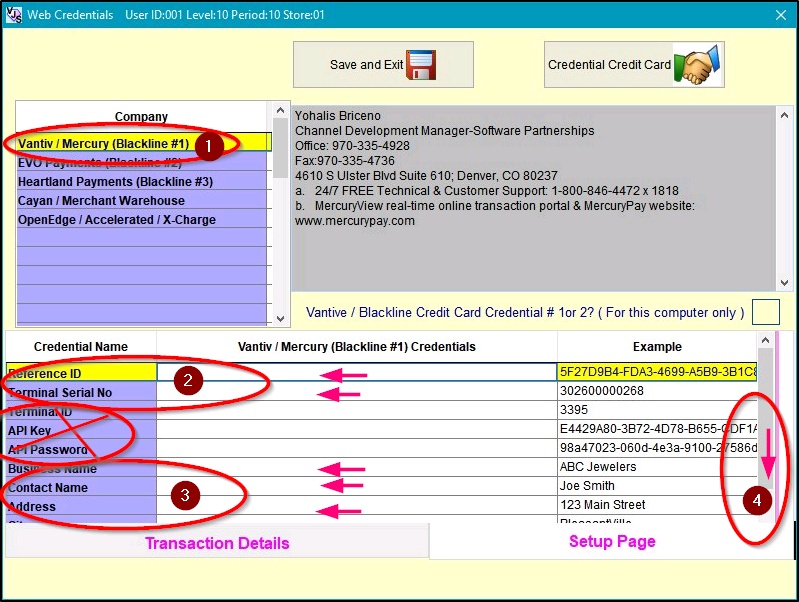Click the Reference ID credential input field

[x=357, y=372]
